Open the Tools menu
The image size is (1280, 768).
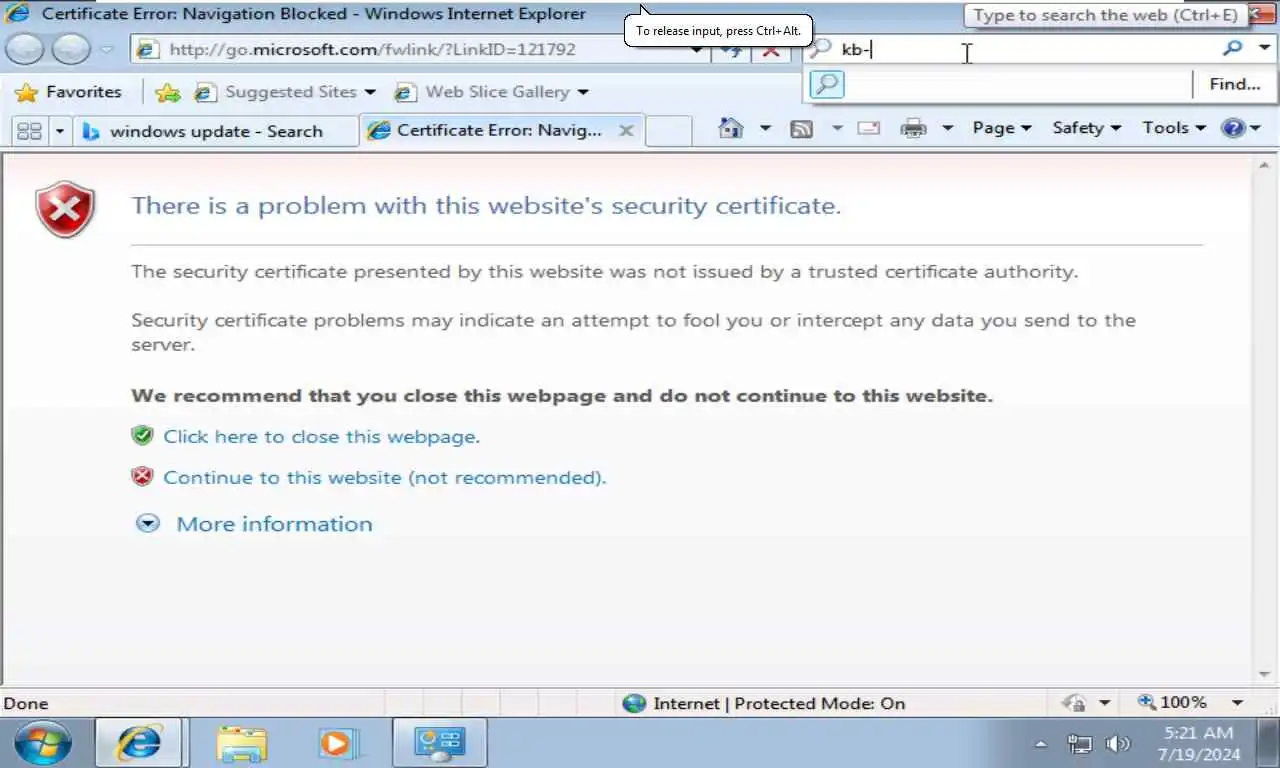pyautogui.click(x=1175, y=128)
